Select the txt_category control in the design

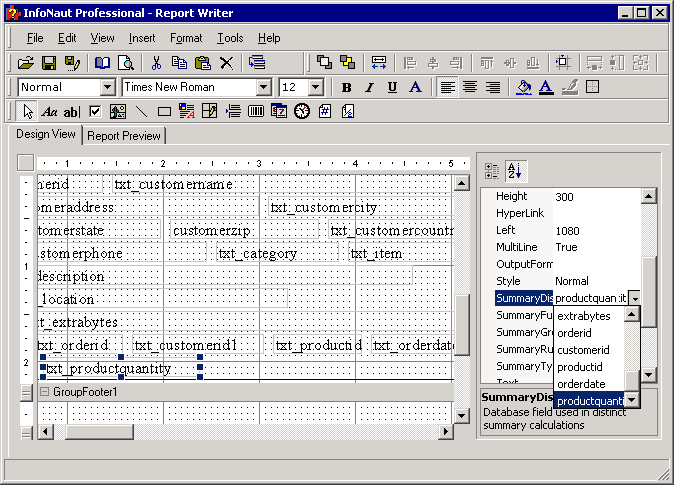pyautogui.click(x=277, y=253)
